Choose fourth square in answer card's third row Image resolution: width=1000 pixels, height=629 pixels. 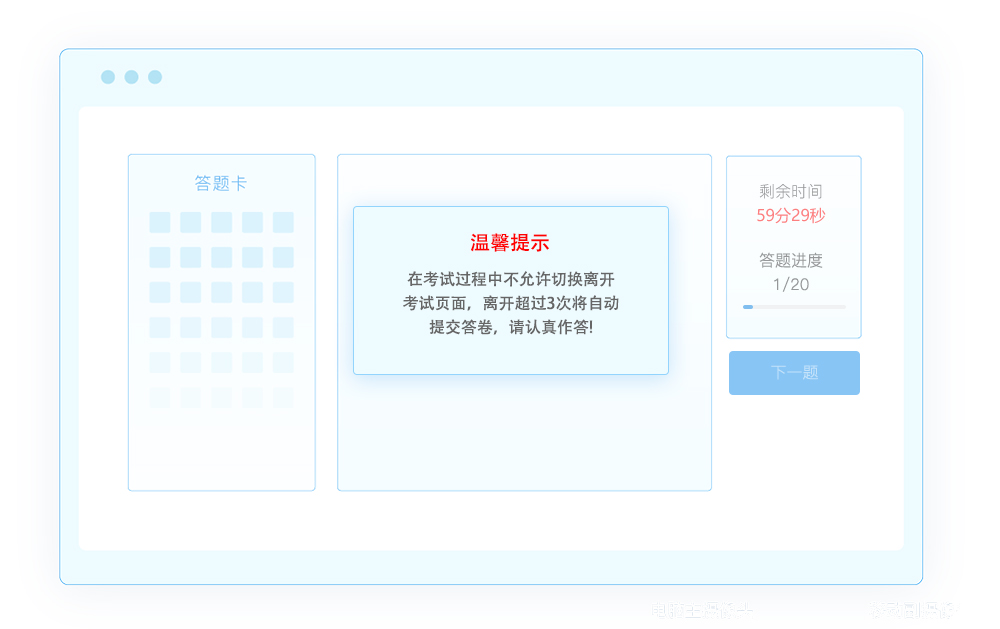(252, 292)
